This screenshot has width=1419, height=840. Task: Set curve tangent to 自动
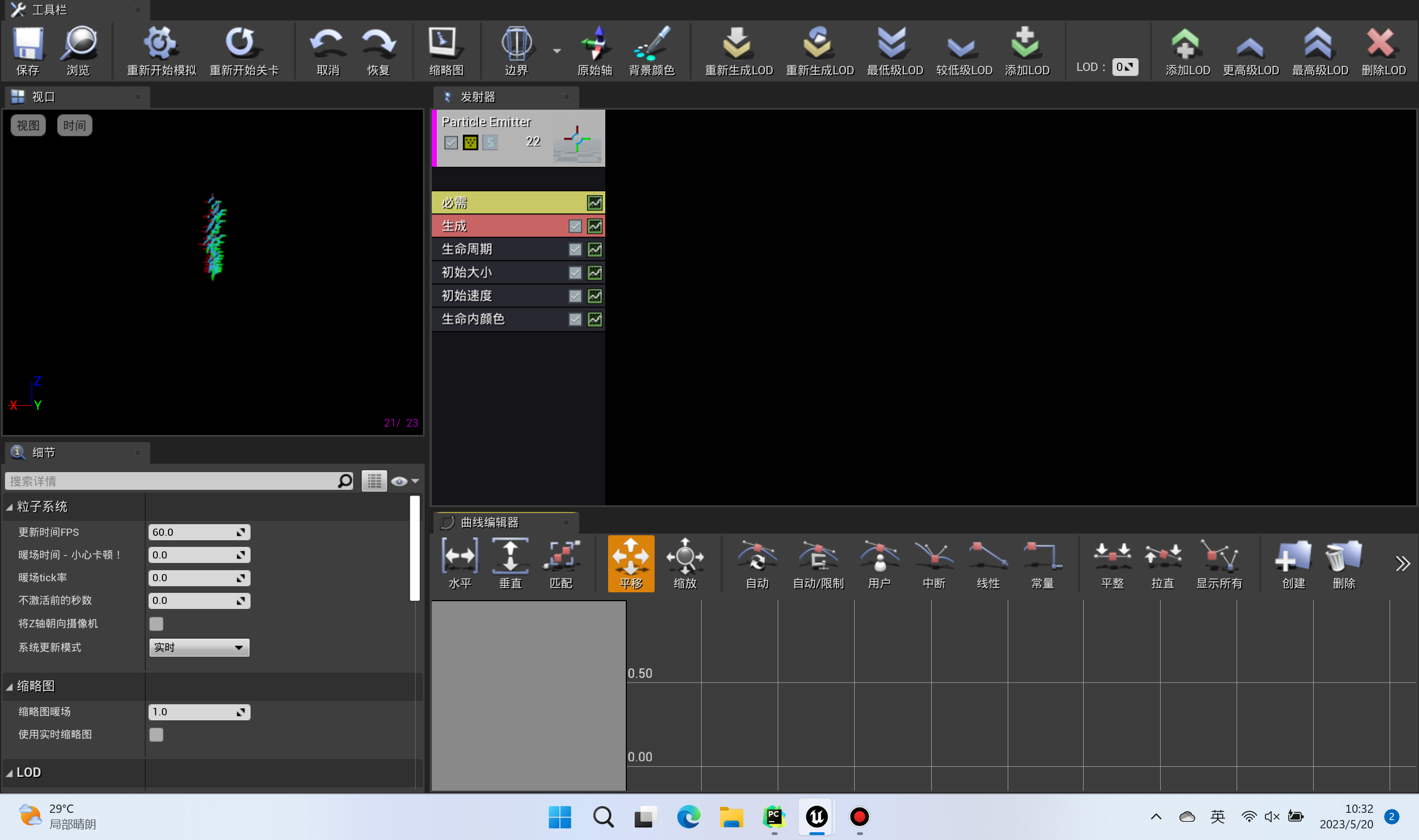click(x=757, y=563)
